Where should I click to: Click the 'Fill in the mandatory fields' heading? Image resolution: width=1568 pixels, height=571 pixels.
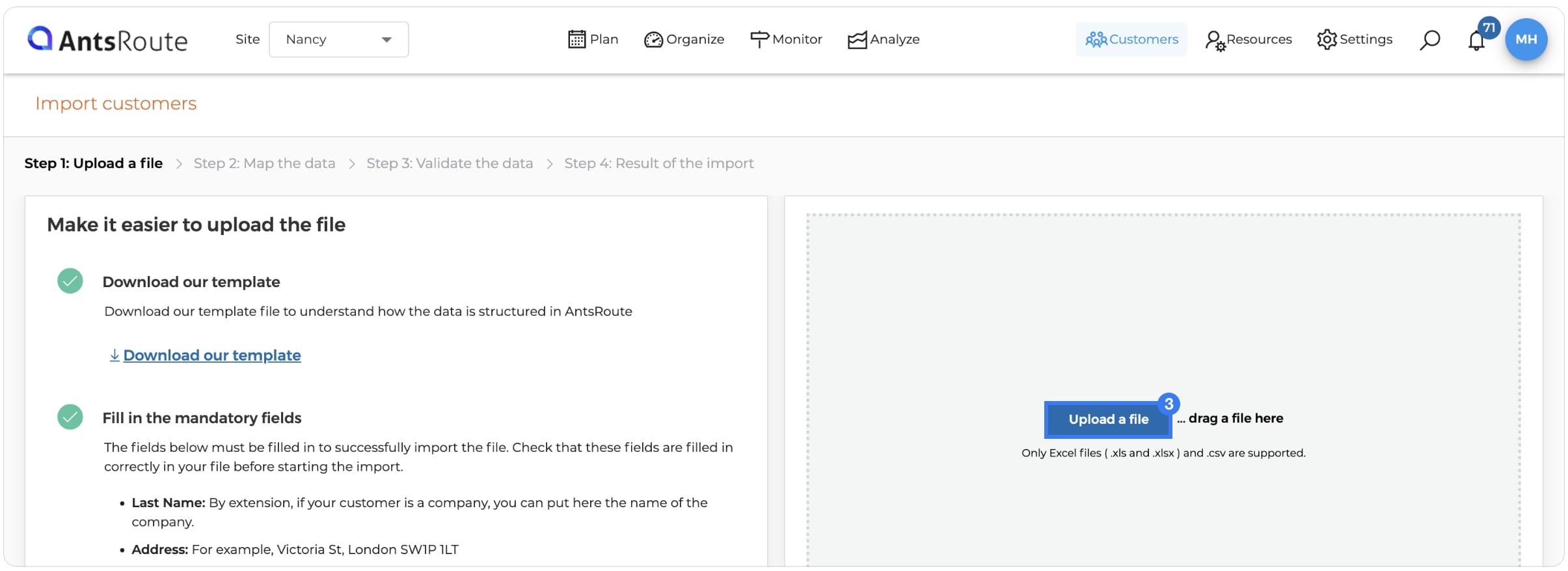point(202,418)
